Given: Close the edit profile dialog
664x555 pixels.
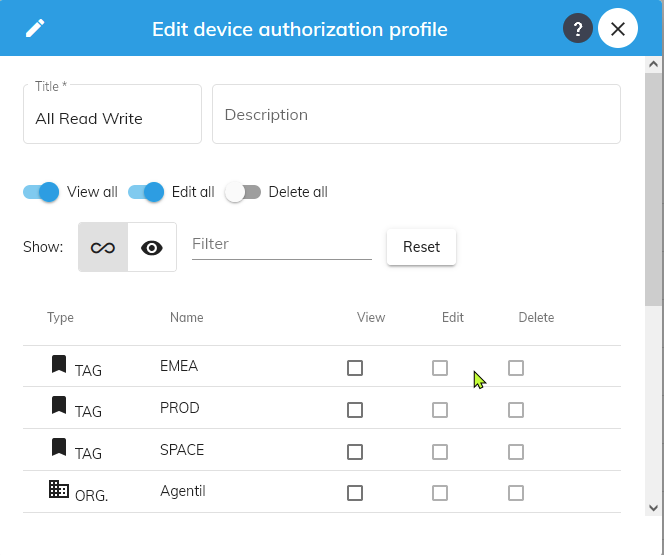Looking at the screenshot, I should coord(618,29).
